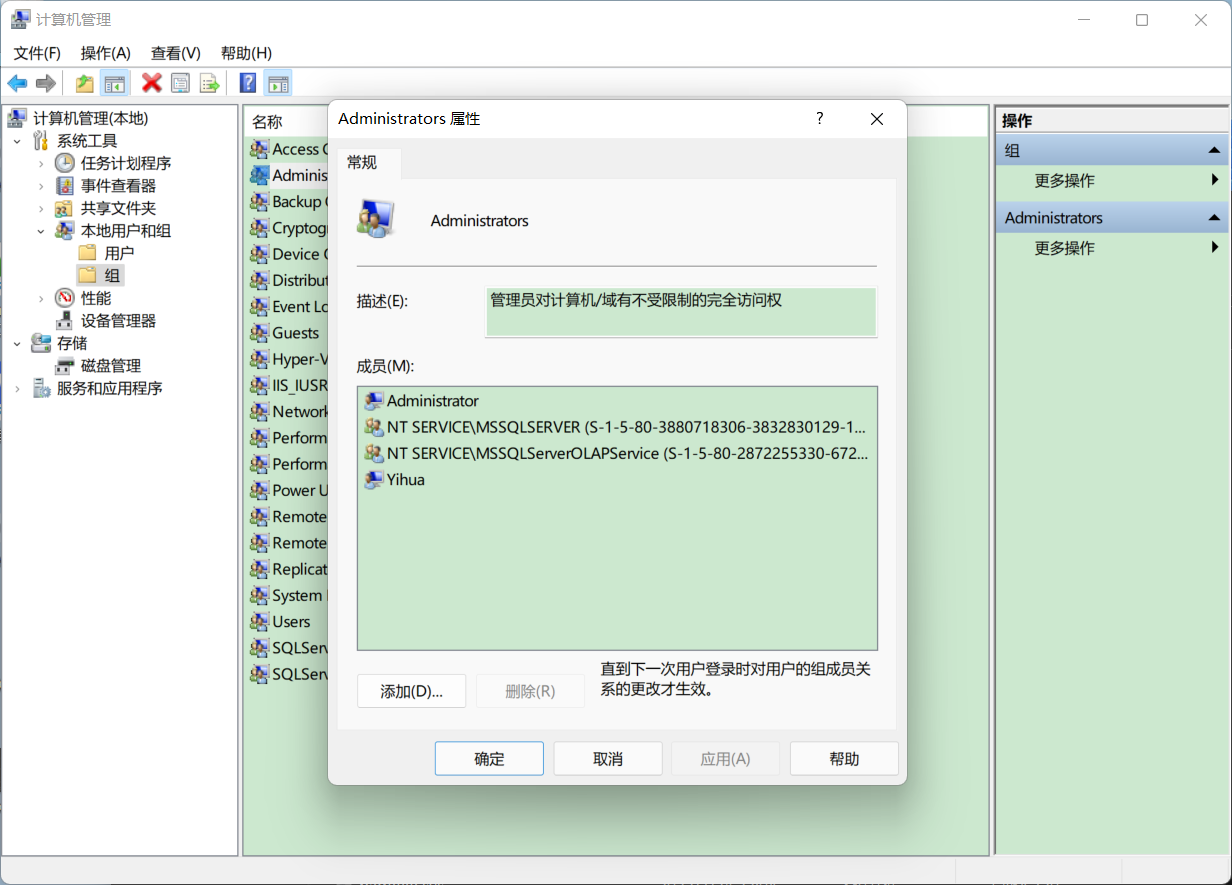
Task: Select the System group row
Action: coord(288,595)
